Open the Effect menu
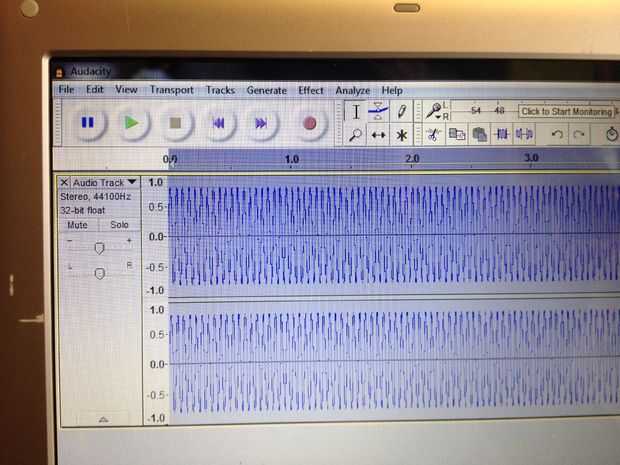This screenshot has width=620, height=465. (311, 91)
